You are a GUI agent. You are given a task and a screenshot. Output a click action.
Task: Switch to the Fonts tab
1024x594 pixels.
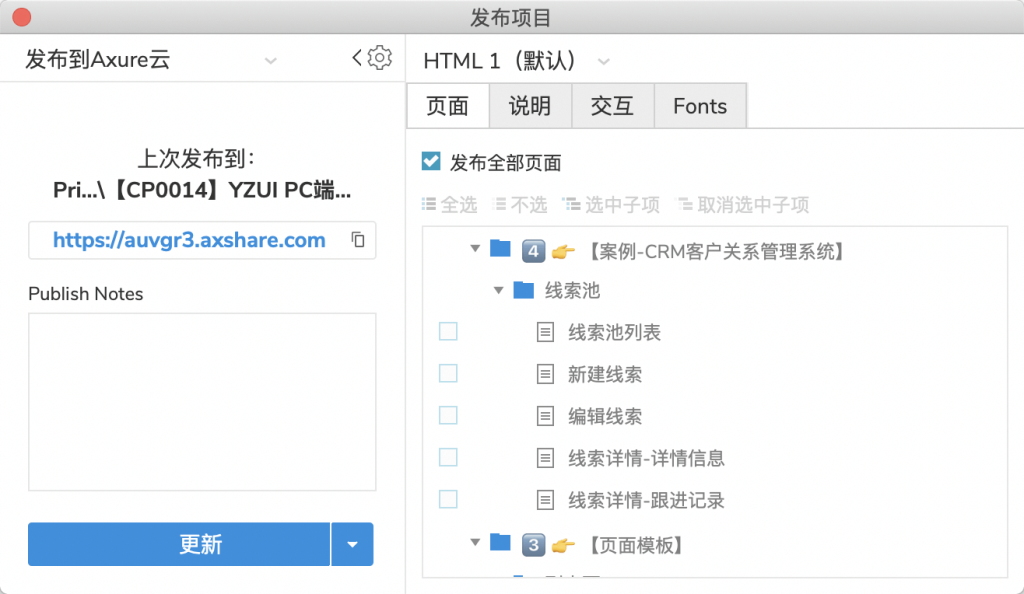pyautogui.click(x=700, y=106)
